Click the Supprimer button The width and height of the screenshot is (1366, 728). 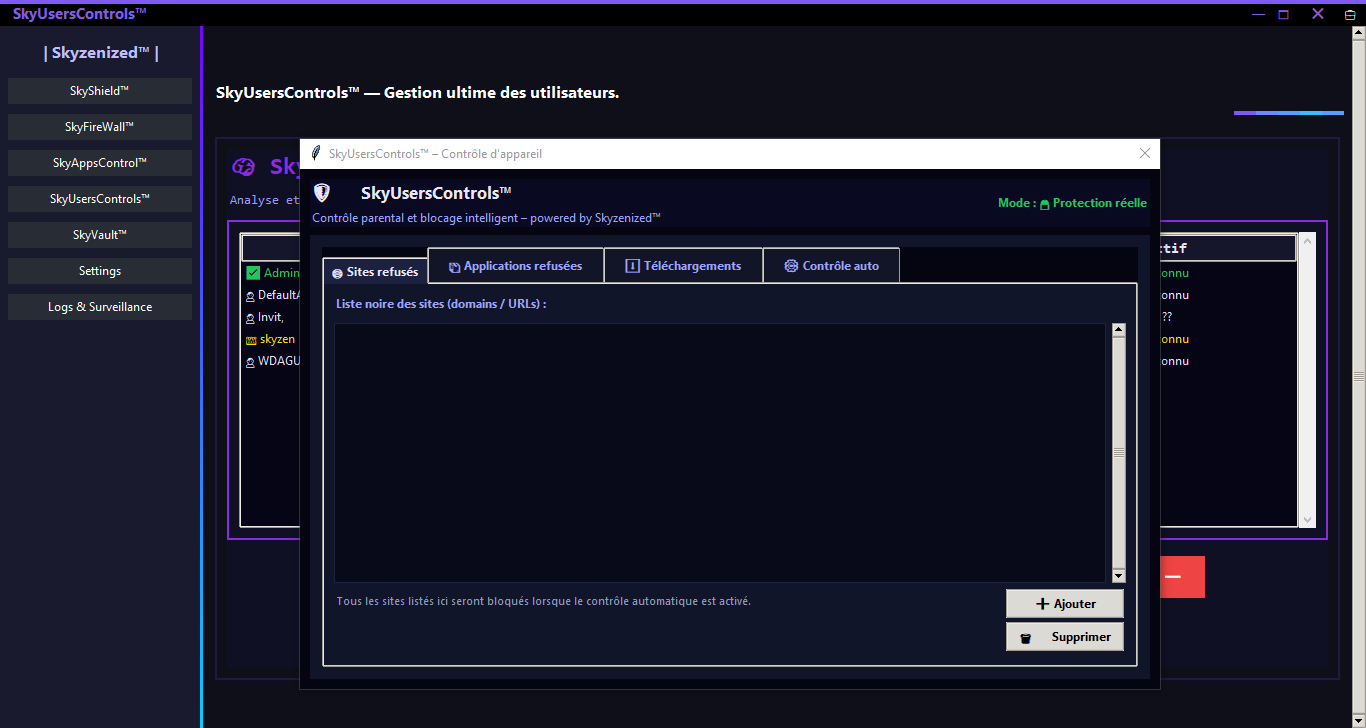(x=1065, y=637)
